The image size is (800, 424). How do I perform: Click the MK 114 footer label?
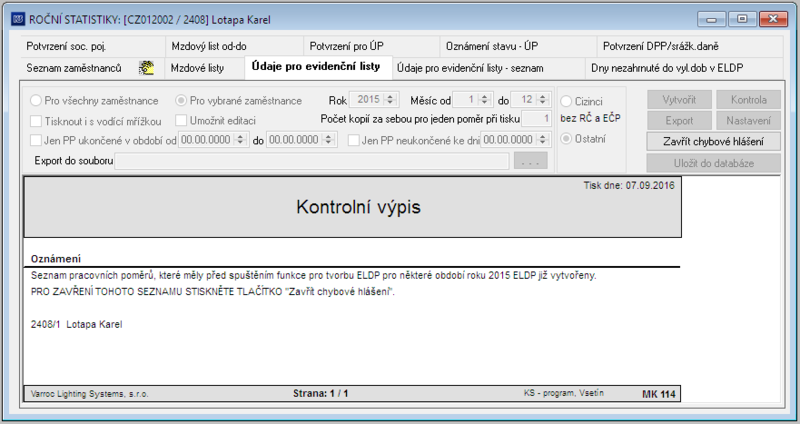tap(659, 394)
